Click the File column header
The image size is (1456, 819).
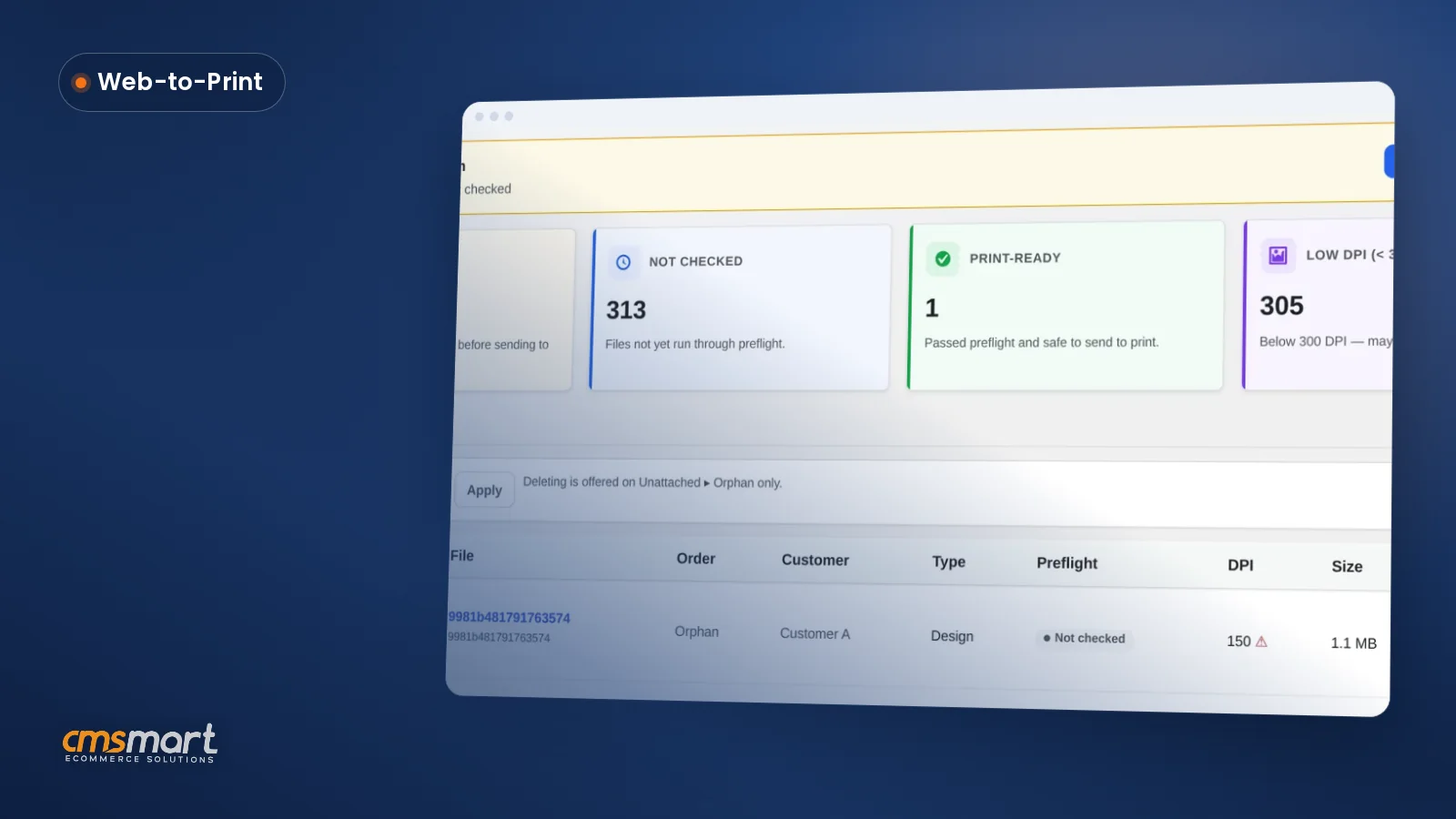click(461, 556)
